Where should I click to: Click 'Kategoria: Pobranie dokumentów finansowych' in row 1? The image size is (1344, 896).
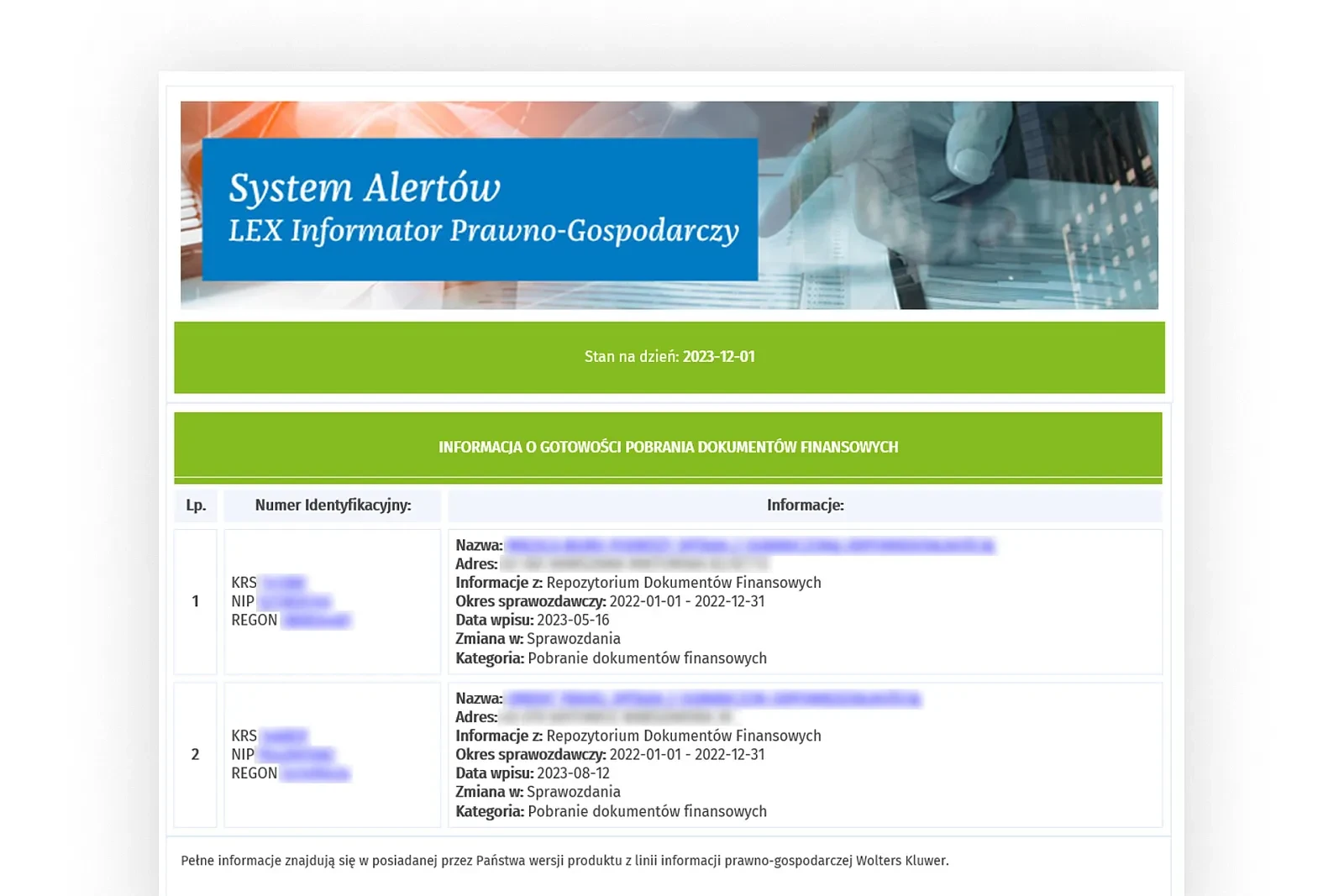coord(611,658)
